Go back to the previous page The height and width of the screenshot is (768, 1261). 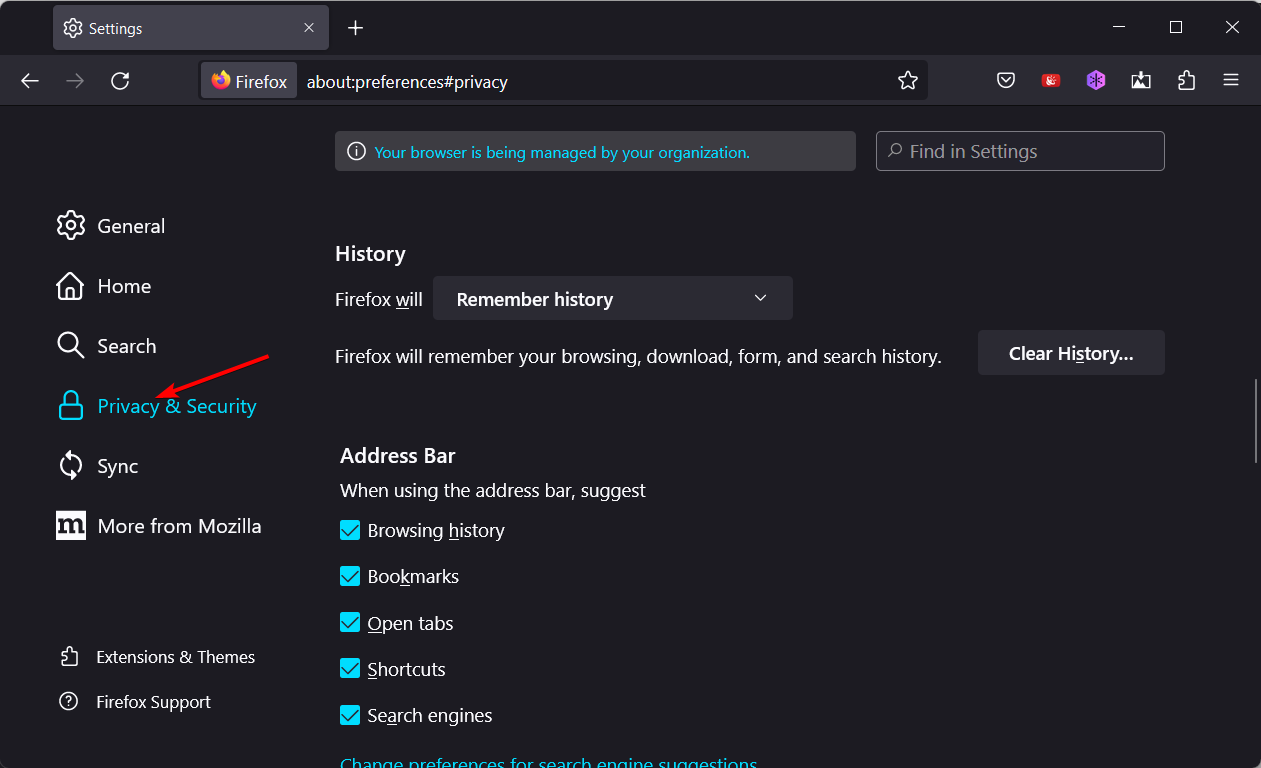[x=30, y=81]
